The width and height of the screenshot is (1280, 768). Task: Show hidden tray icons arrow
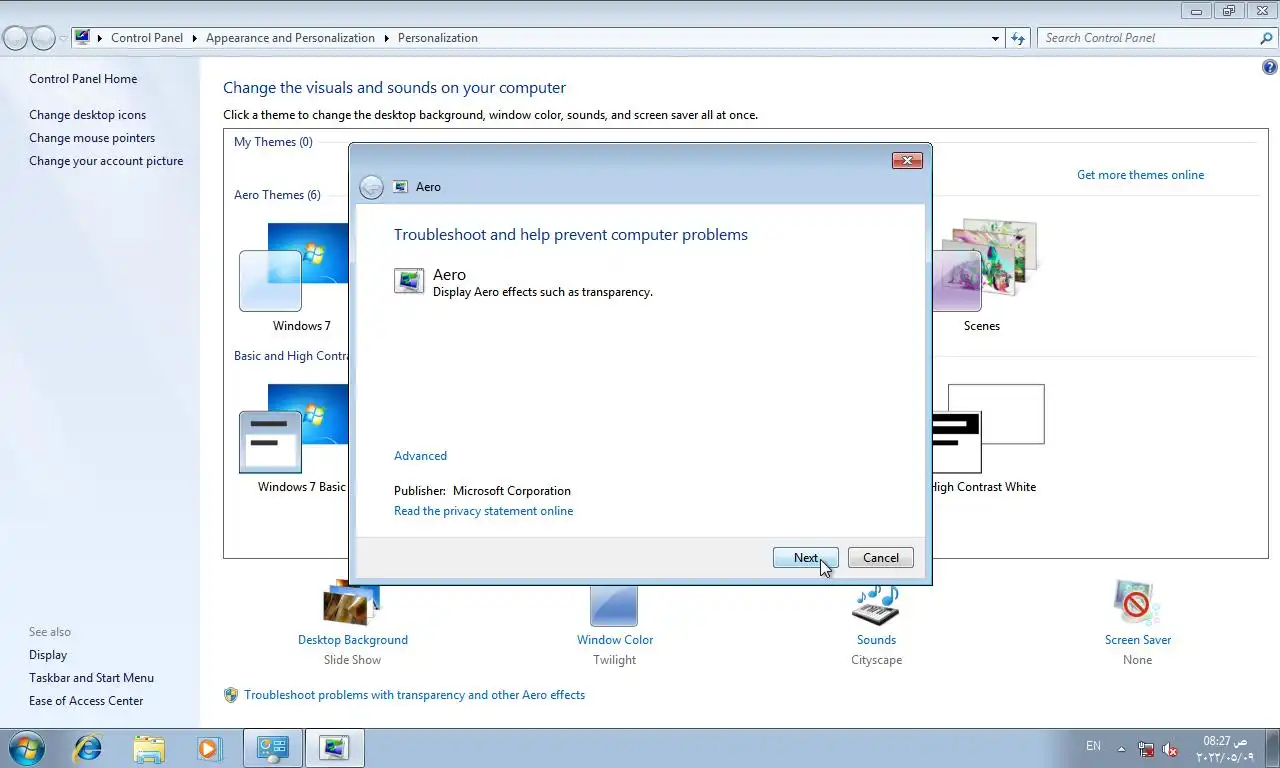click(x=1121, y=749)
